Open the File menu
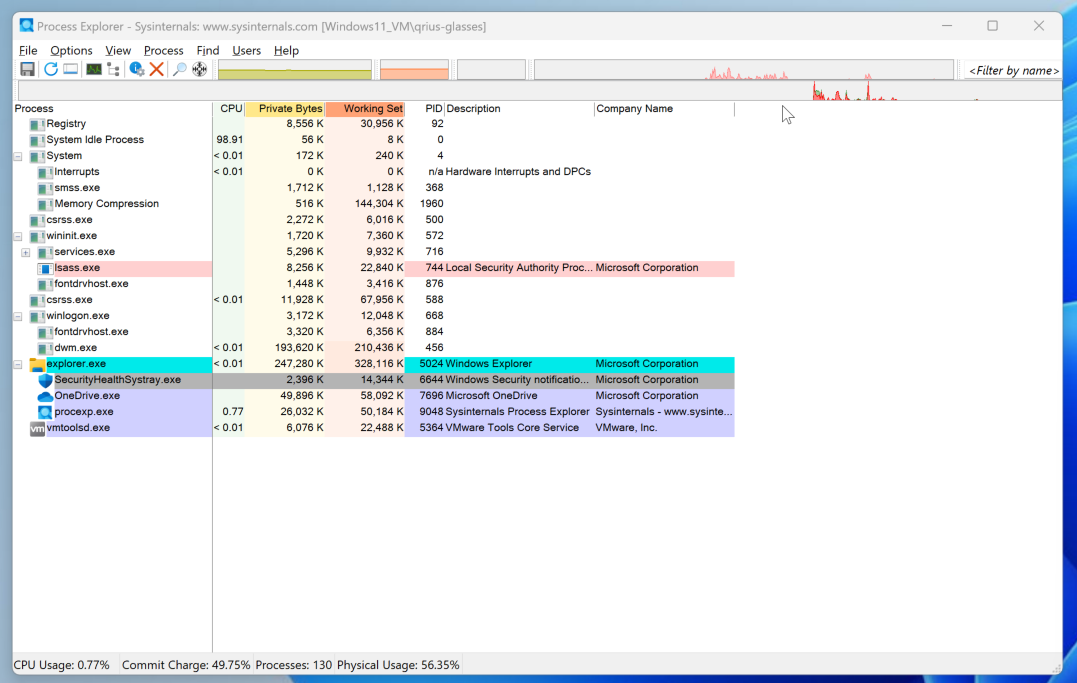 28,50
